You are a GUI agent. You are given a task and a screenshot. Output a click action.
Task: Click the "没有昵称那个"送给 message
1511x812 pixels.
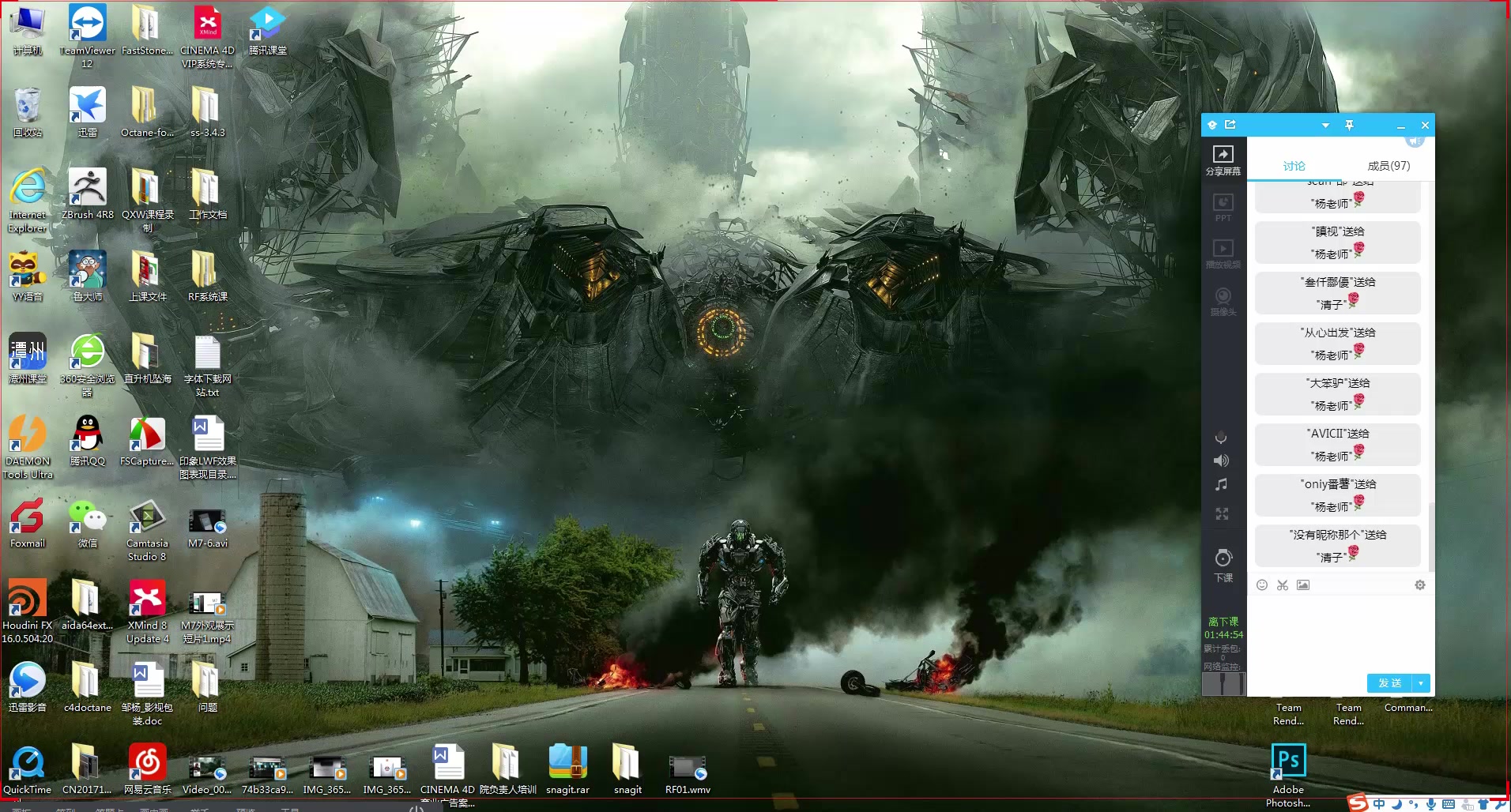tap(1338, 546)
